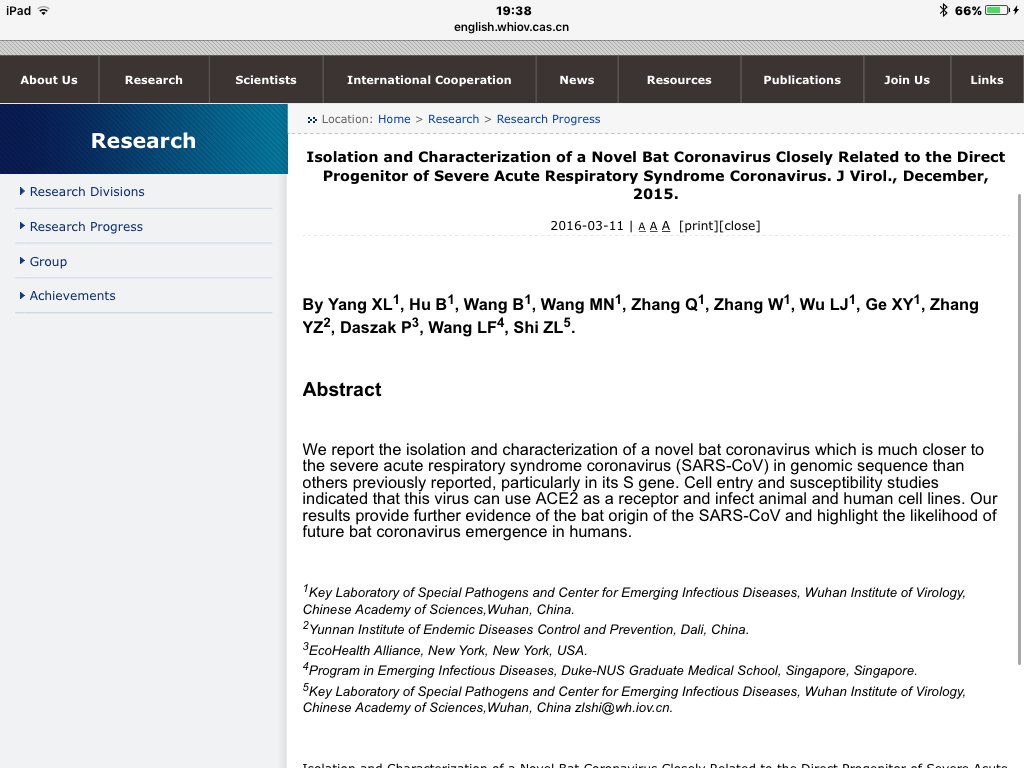
Task: Click the 2016-03-11 date text
Action: coord(586,226)
